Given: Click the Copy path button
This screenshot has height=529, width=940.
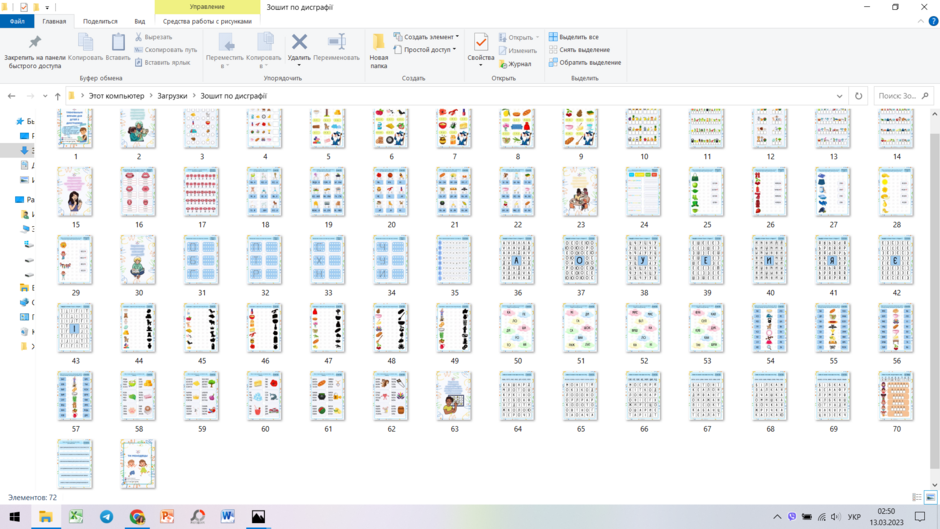Looking at the screenshot, I should [165, 50].
